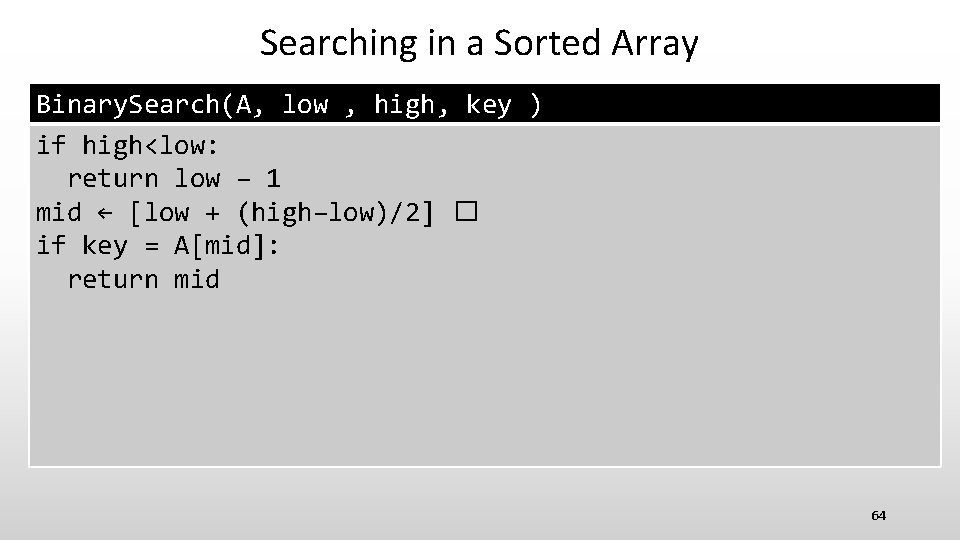Click the left arrow assignment symbol
Viewport: 960px width, 540px height.
(104, 212)
